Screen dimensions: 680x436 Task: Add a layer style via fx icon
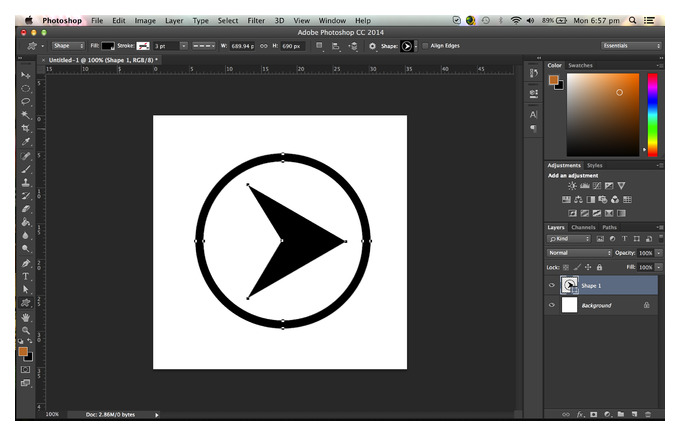pos(580,414)
